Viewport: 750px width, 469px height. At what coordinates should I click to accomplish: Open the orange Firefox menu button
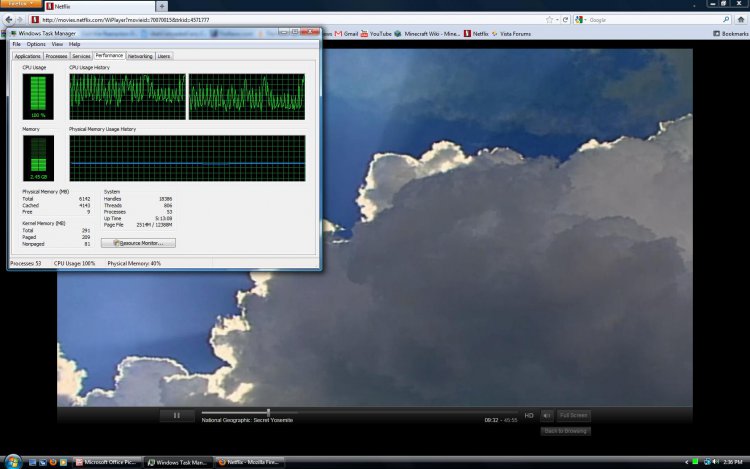(21, 3)
